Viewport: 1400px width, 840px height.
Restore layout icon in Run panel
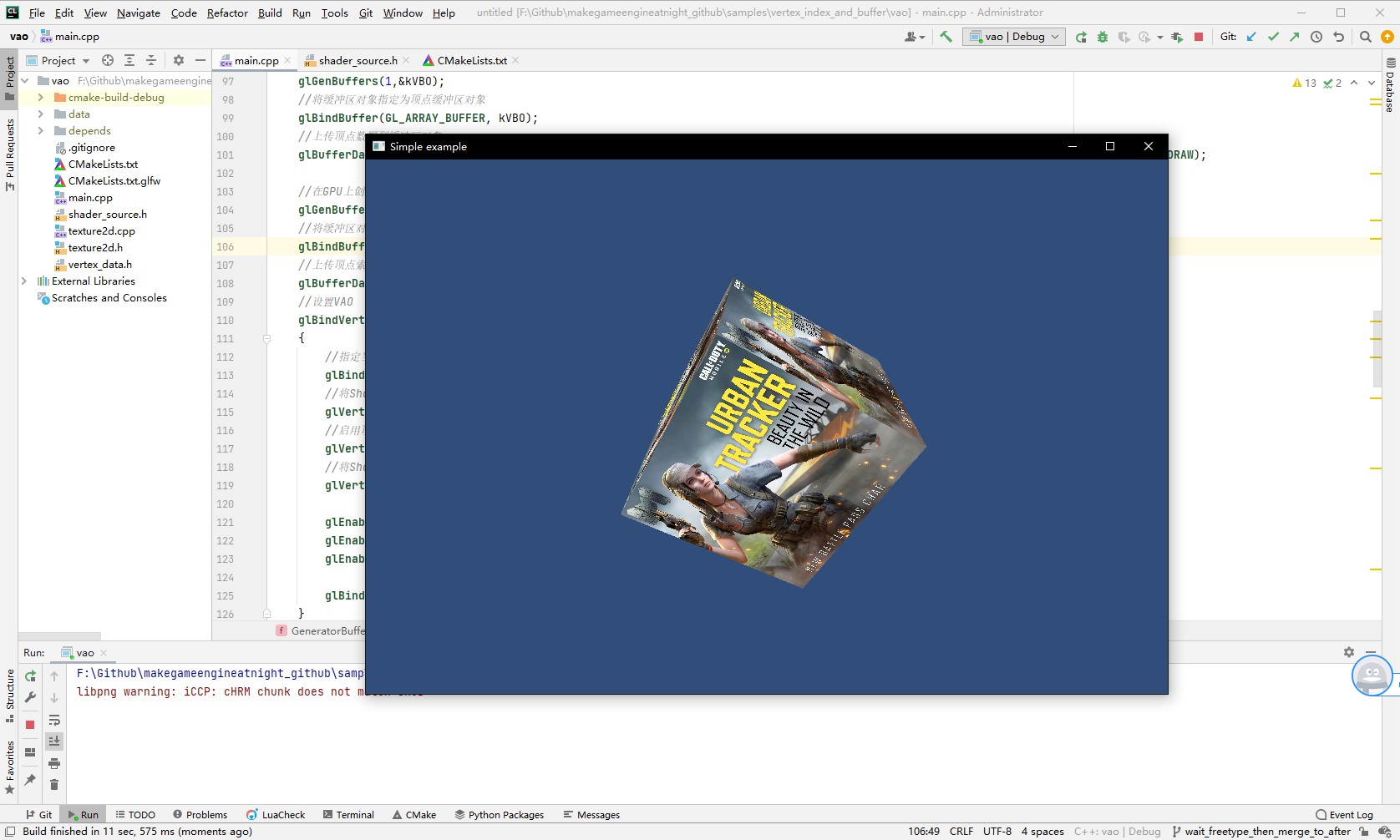30,752
